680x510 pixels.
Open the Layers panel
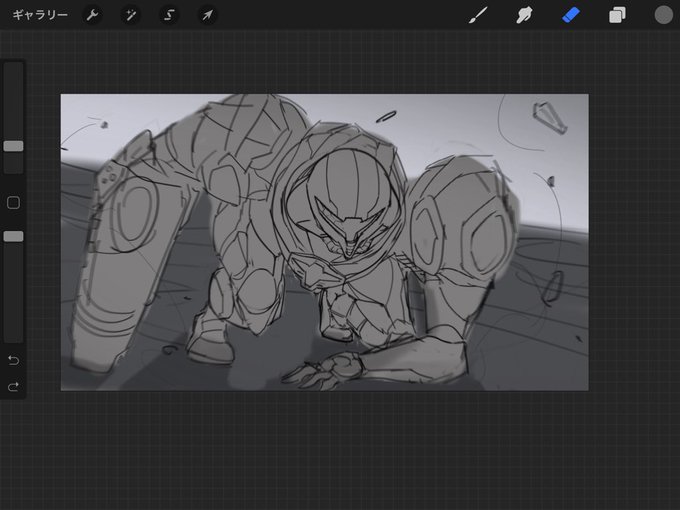(617, 15)
